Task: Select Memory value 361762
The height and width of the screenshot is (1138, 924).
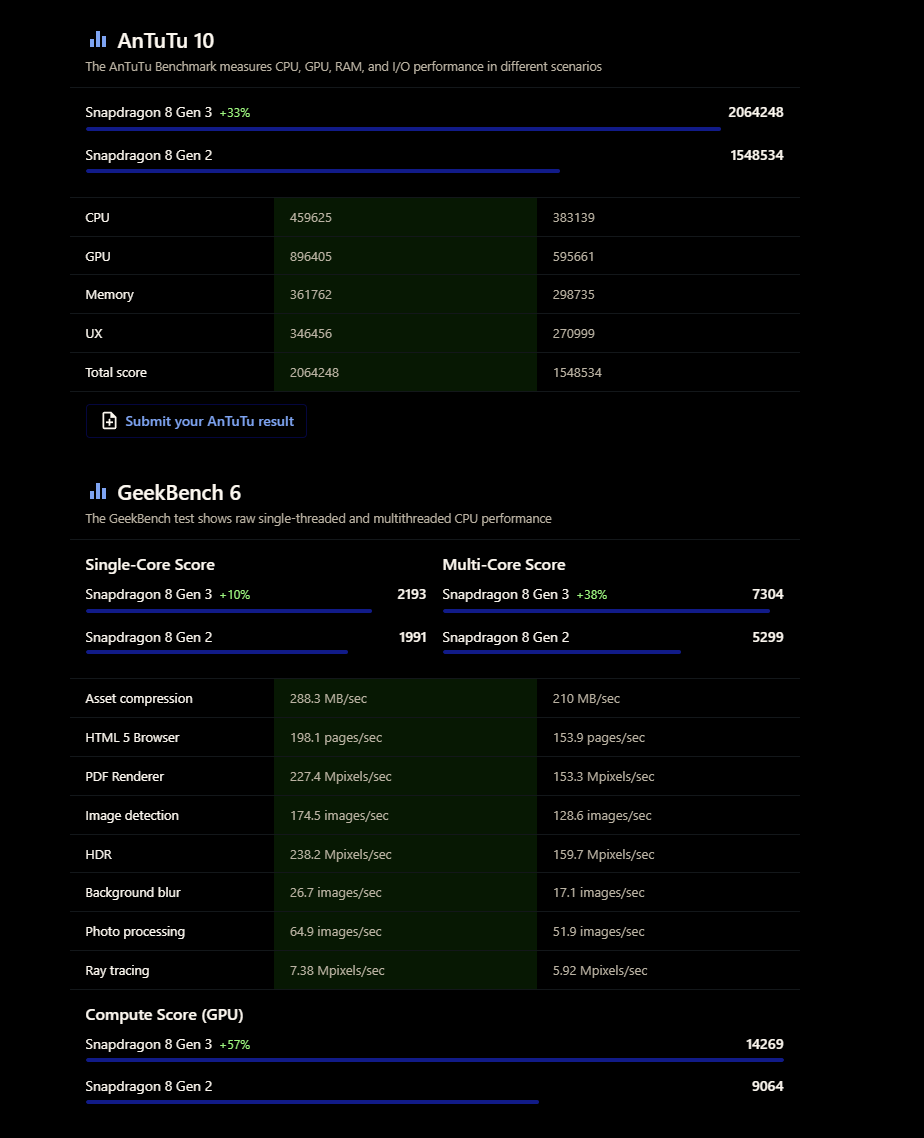Action: pyautogui.click(x=311, y=294)
